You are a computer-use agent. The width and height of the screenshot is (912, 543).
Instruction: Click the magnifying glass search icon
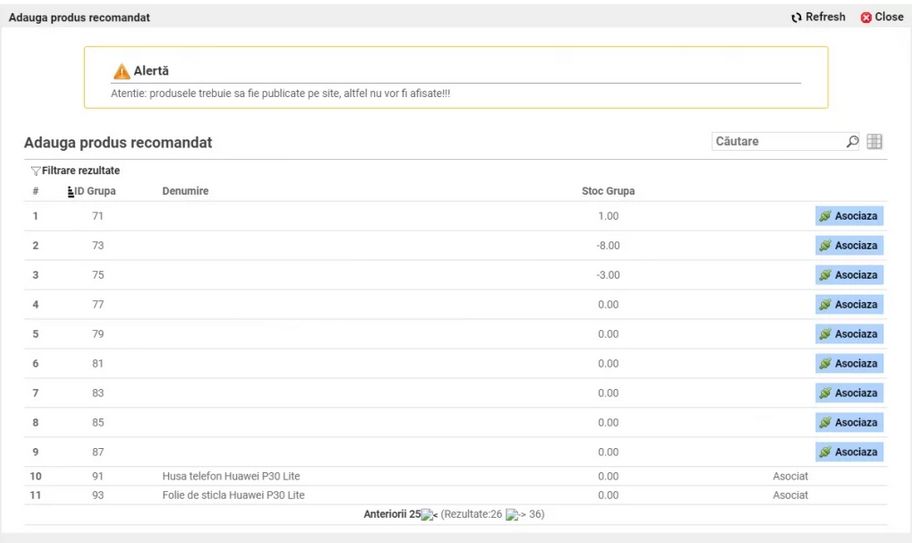click(x=852, y=142)
